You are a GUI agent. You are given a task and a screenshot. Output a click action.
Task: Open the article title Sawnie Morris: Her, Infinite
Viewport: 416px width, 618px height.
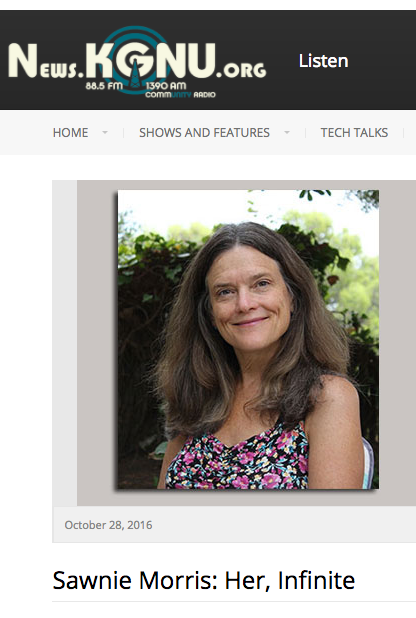[204, 581]
